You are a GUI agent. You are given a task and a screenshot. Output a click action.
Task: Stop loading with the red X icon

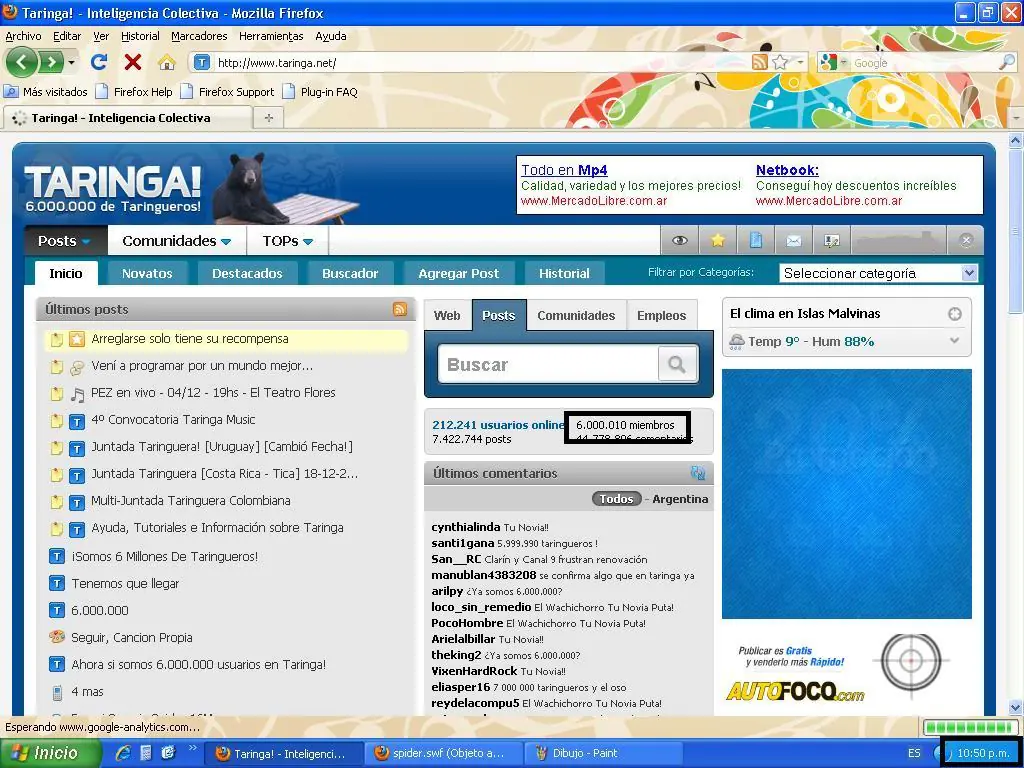(x=133, y=63)
